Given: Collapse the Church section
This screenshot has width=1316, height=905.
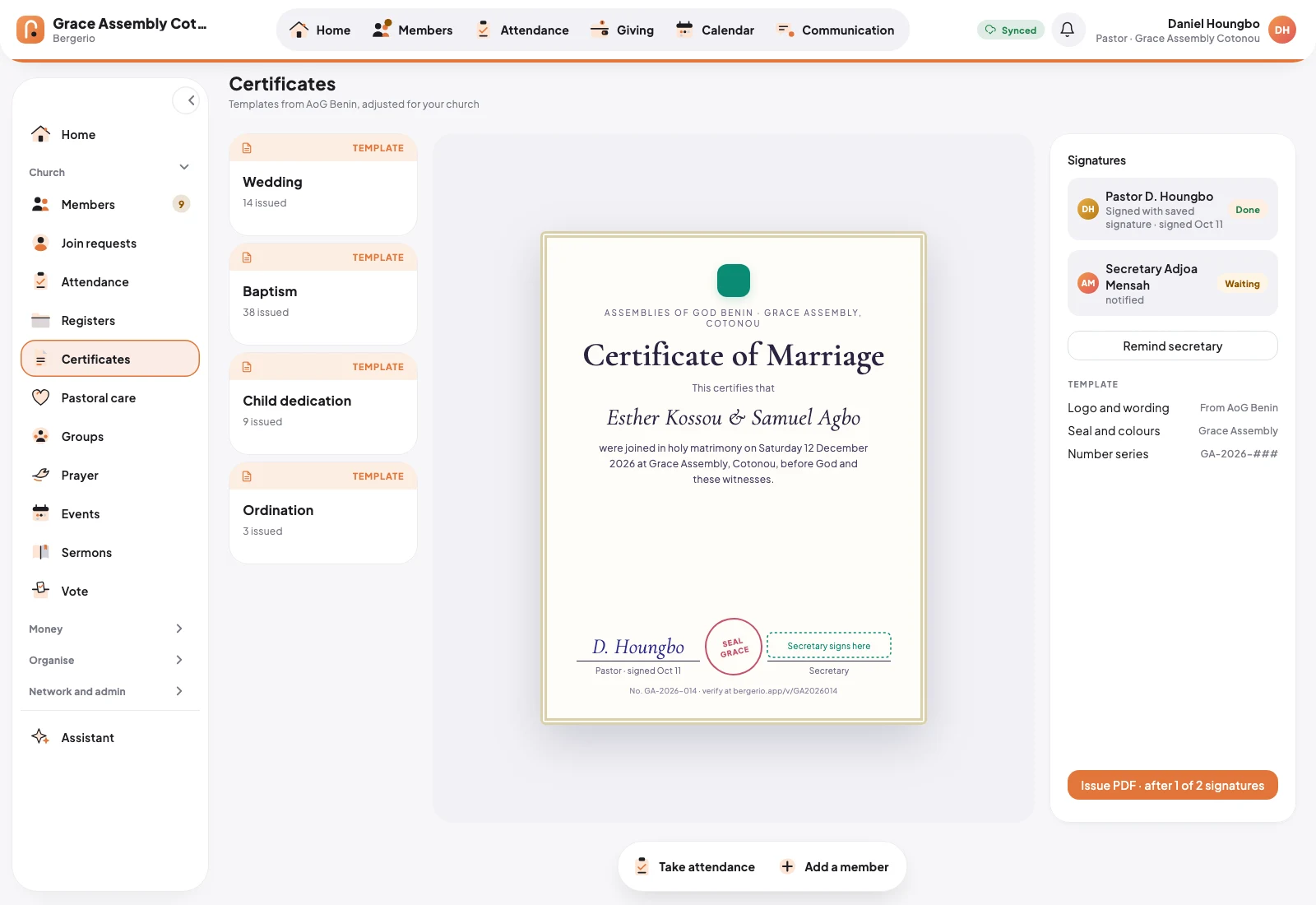Looking at the screenshot, I should 184,167.
